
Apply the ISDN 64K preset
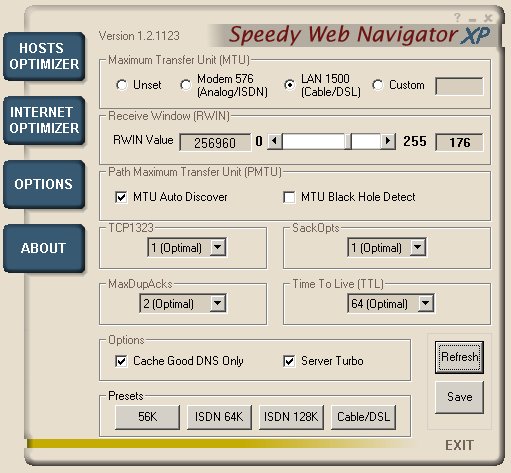point(219,417)
